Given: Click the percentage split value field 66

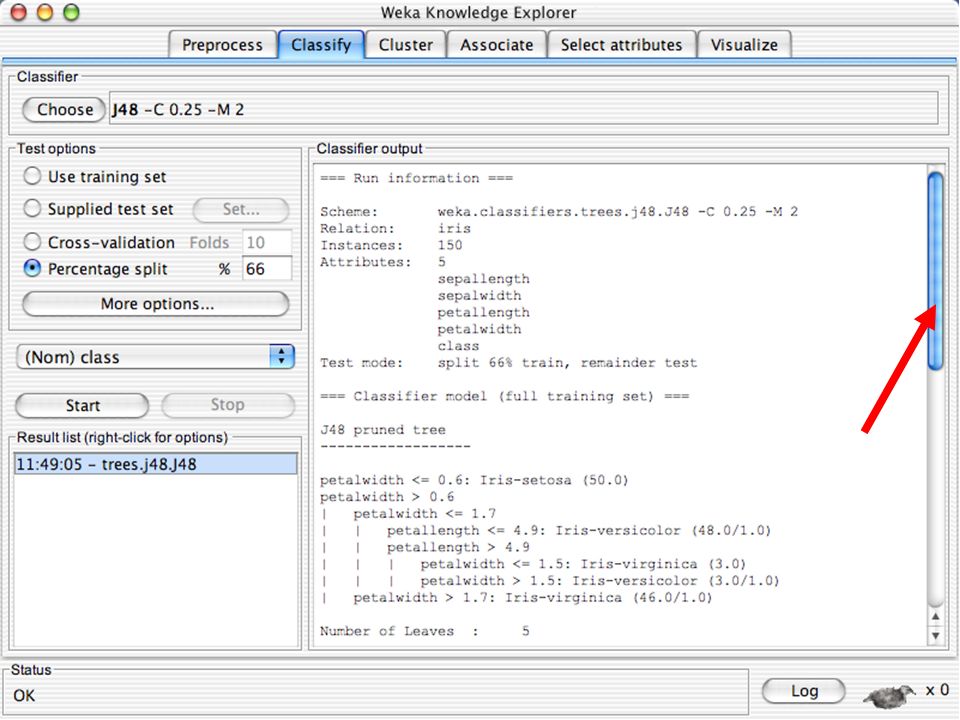Looking at the screenshot, I should [x=267, y=269].
